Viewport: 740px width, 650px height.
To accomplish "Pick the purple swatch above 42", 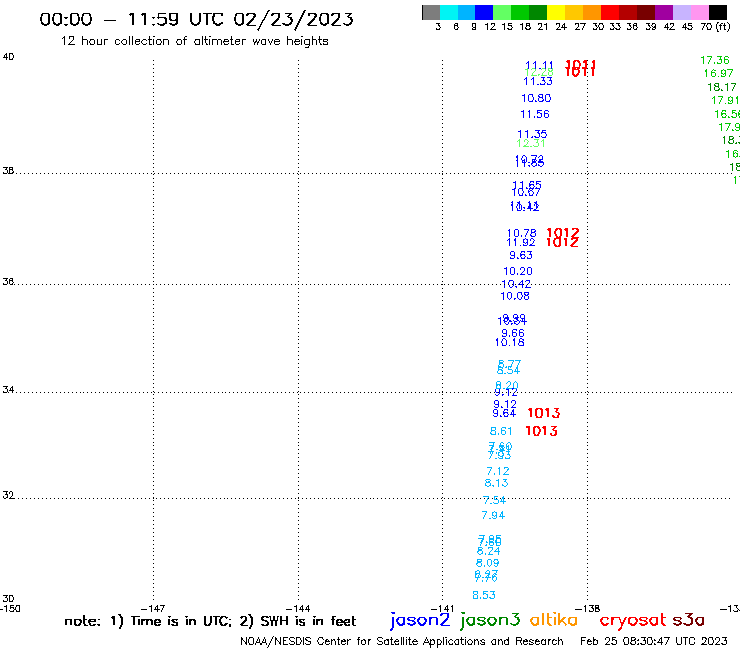I will pyautogui.click(x=664, y=12).
